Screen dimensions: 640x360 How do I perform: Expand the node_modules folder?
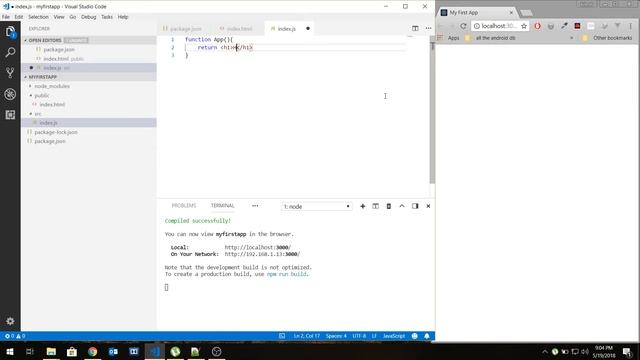pos(52,86)
